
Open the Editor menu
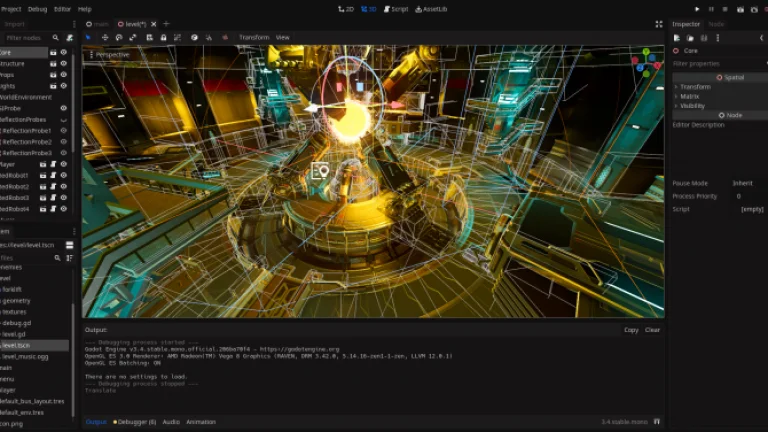62,9
